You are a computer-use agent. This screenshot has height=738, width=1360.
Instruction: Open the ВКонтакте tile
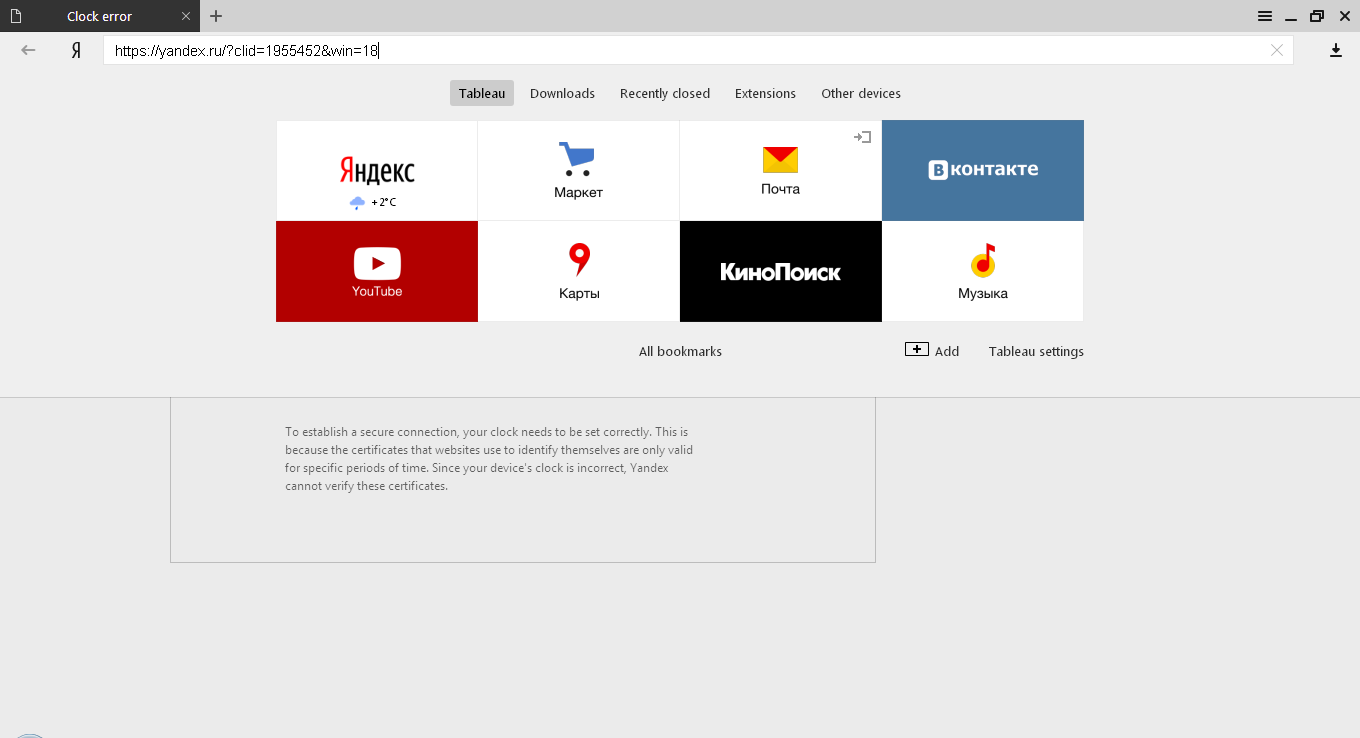pyautogui.click(x=982, y=170)
